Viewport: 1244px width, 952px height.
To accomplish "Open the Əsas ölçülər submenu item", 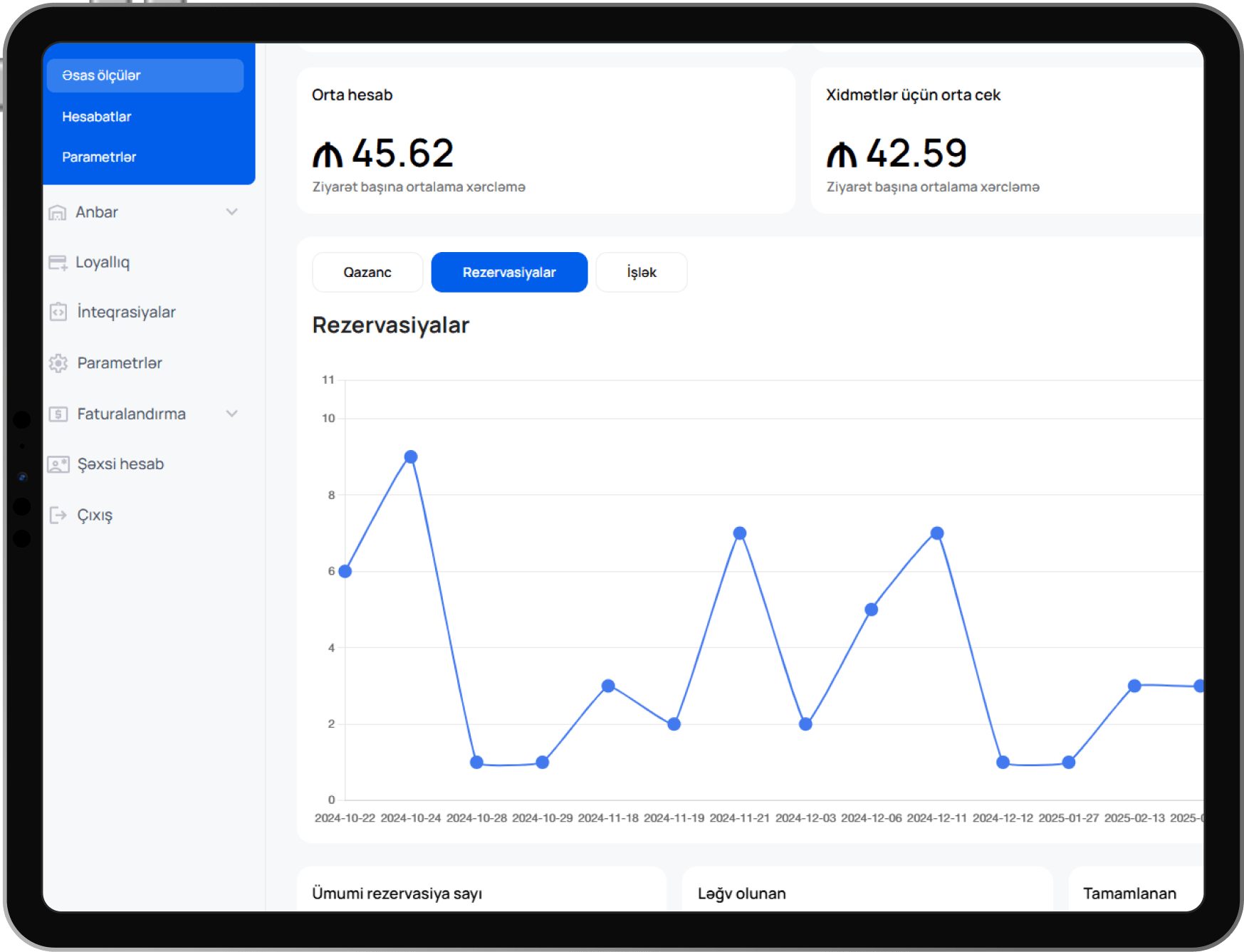I will tap(145, 75).
